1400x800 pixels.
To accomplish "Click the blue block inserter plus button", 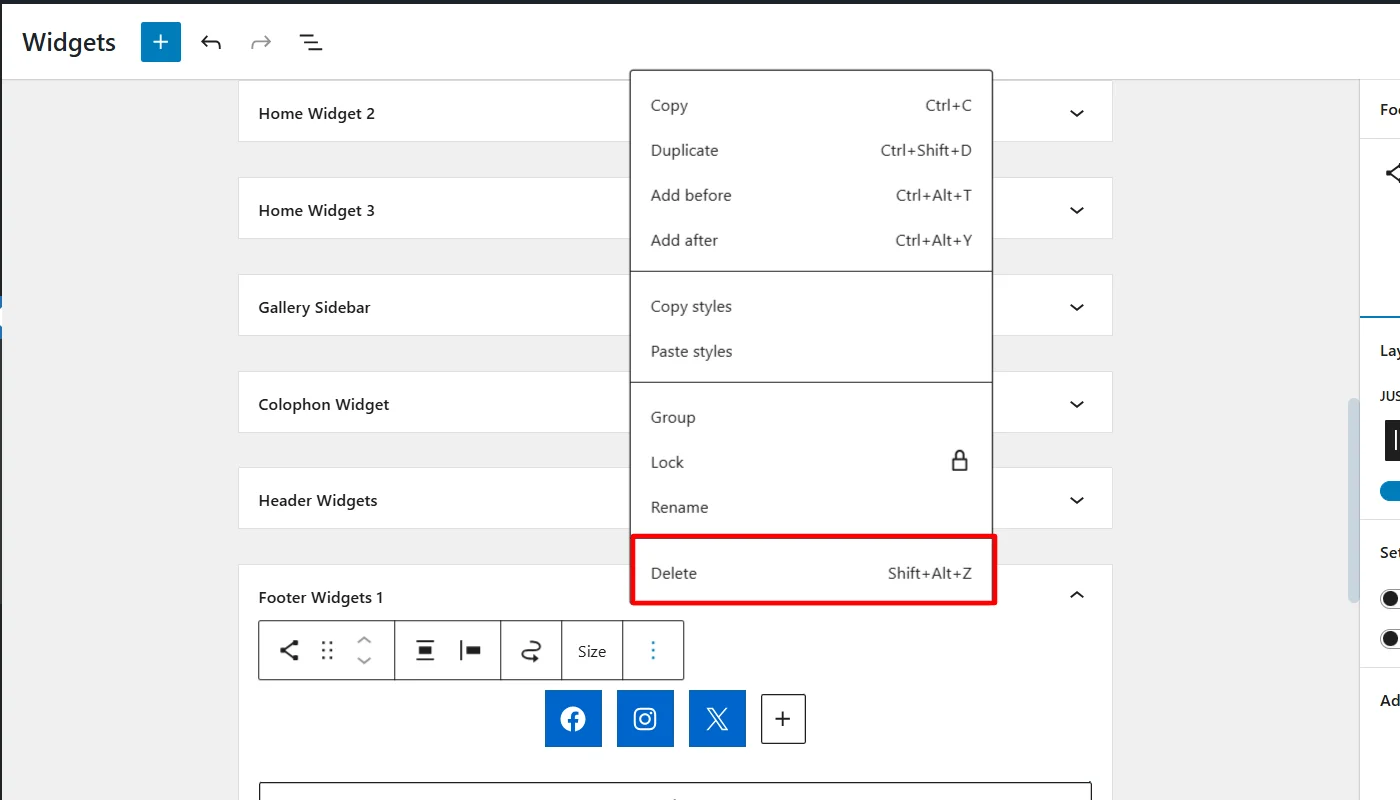I will [161, 42].
